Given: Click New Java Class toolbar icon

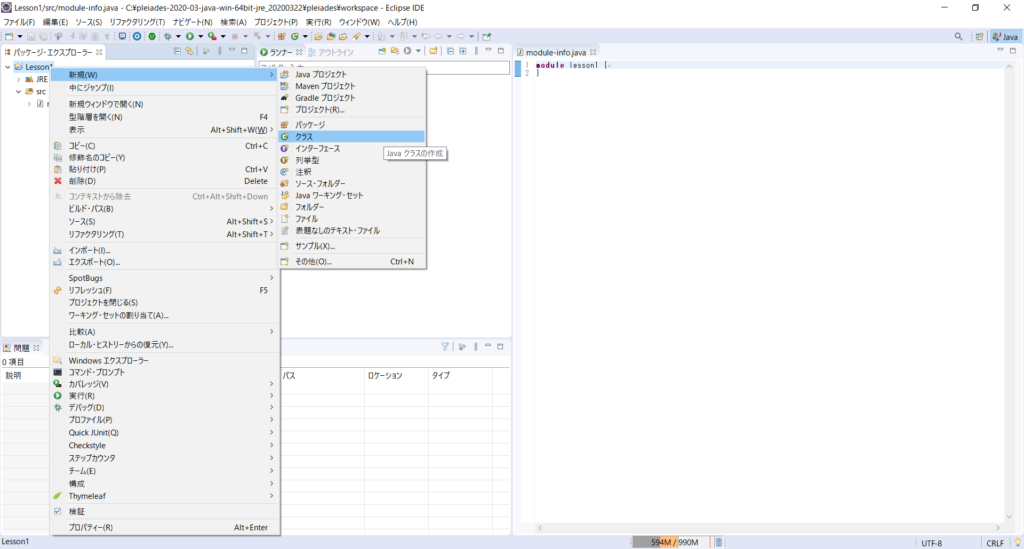Looking at the screenshot, I should coord(295,37).
